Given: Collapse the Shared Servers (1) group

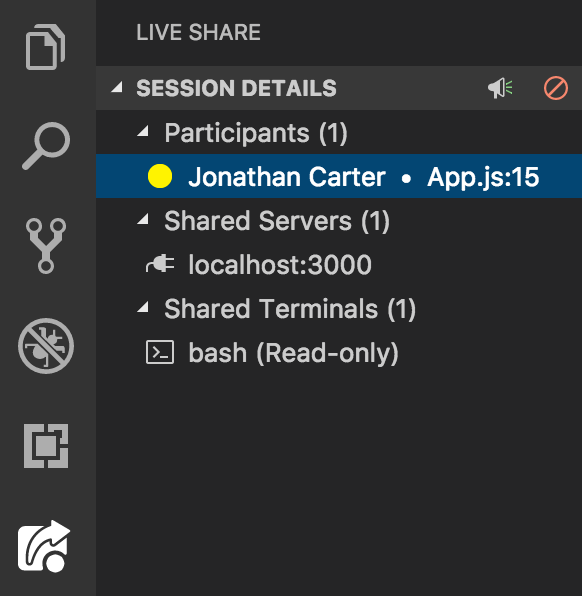Looking at the screenshot, I should [x=143, y=219].
